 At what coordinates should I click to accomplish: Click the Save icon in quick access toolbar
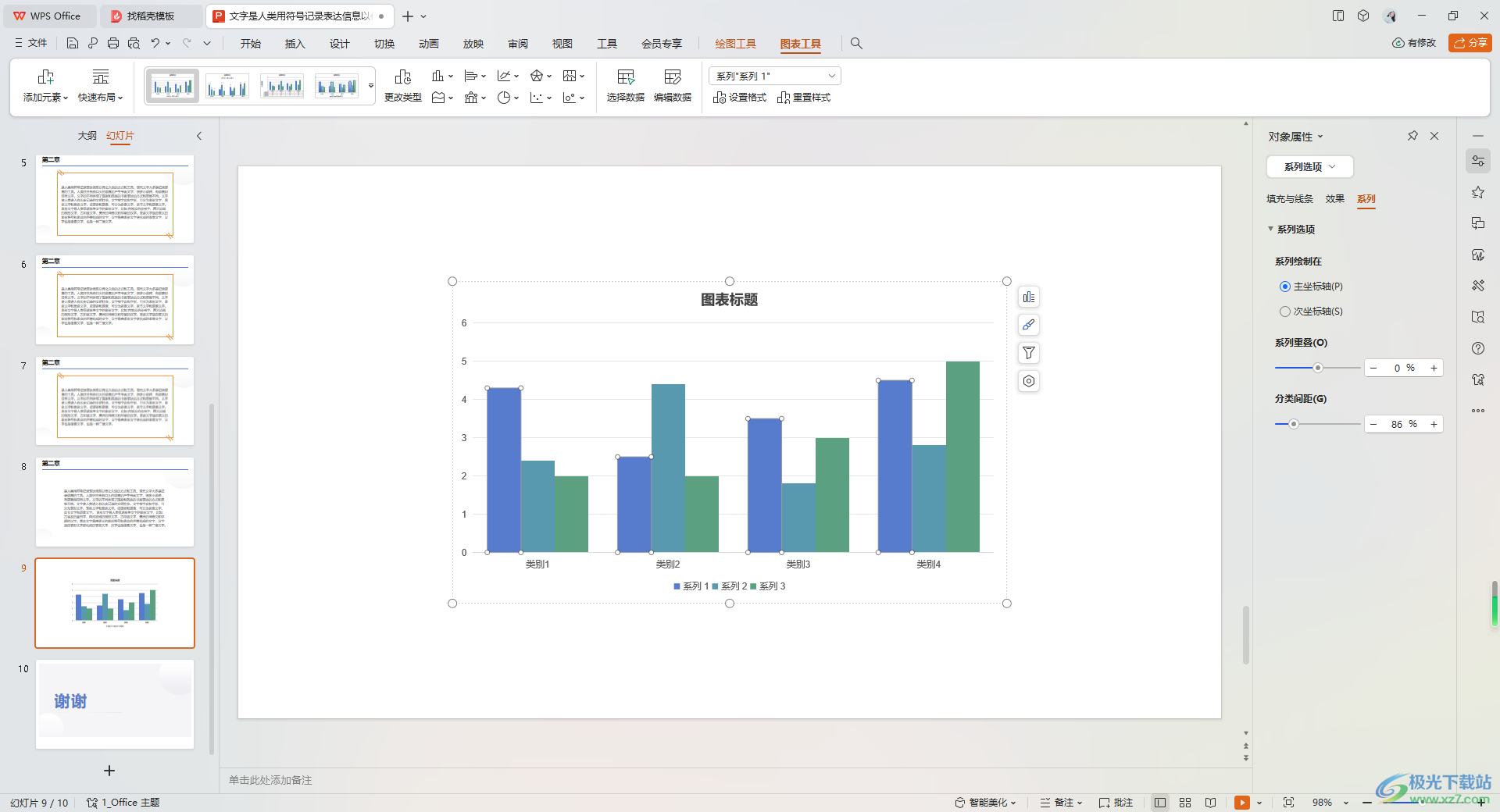click(73, 44)
